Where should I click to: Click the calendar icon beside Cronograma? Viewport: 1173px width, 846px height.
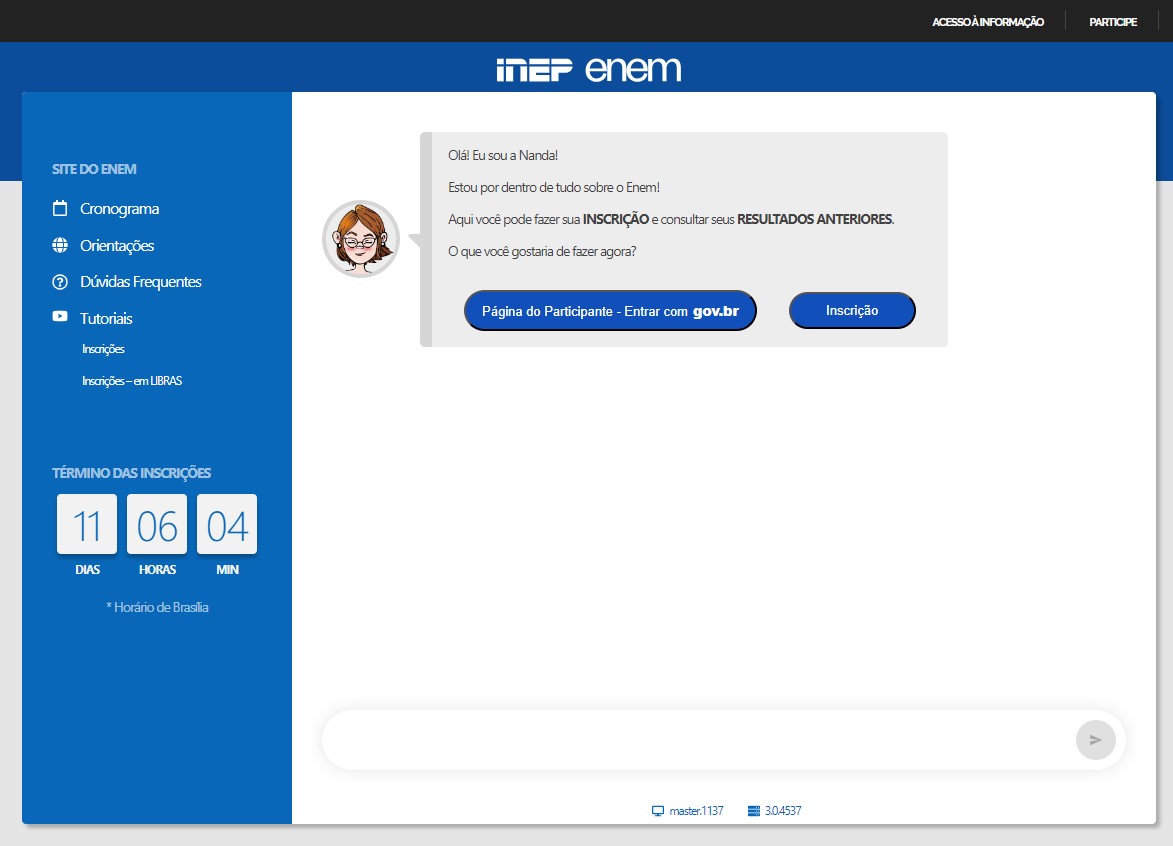[x=60, y=209]
